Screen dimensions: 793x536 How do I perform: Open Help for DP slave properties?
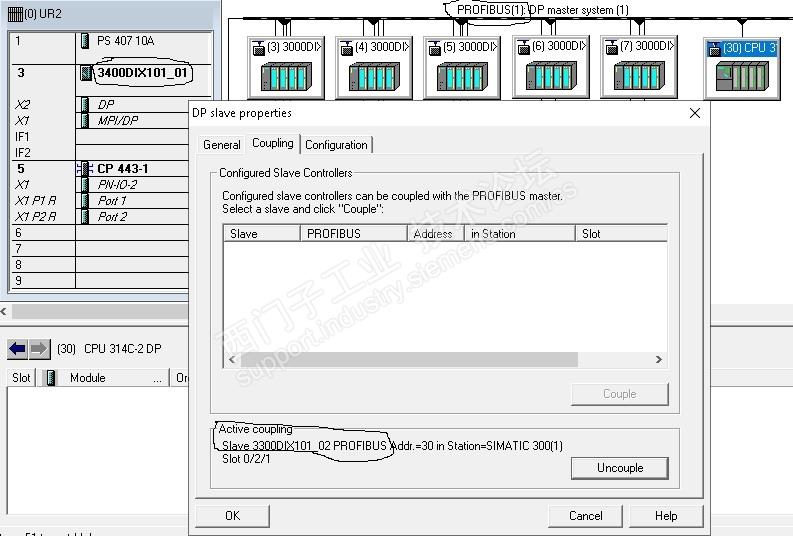click(666, 516)
